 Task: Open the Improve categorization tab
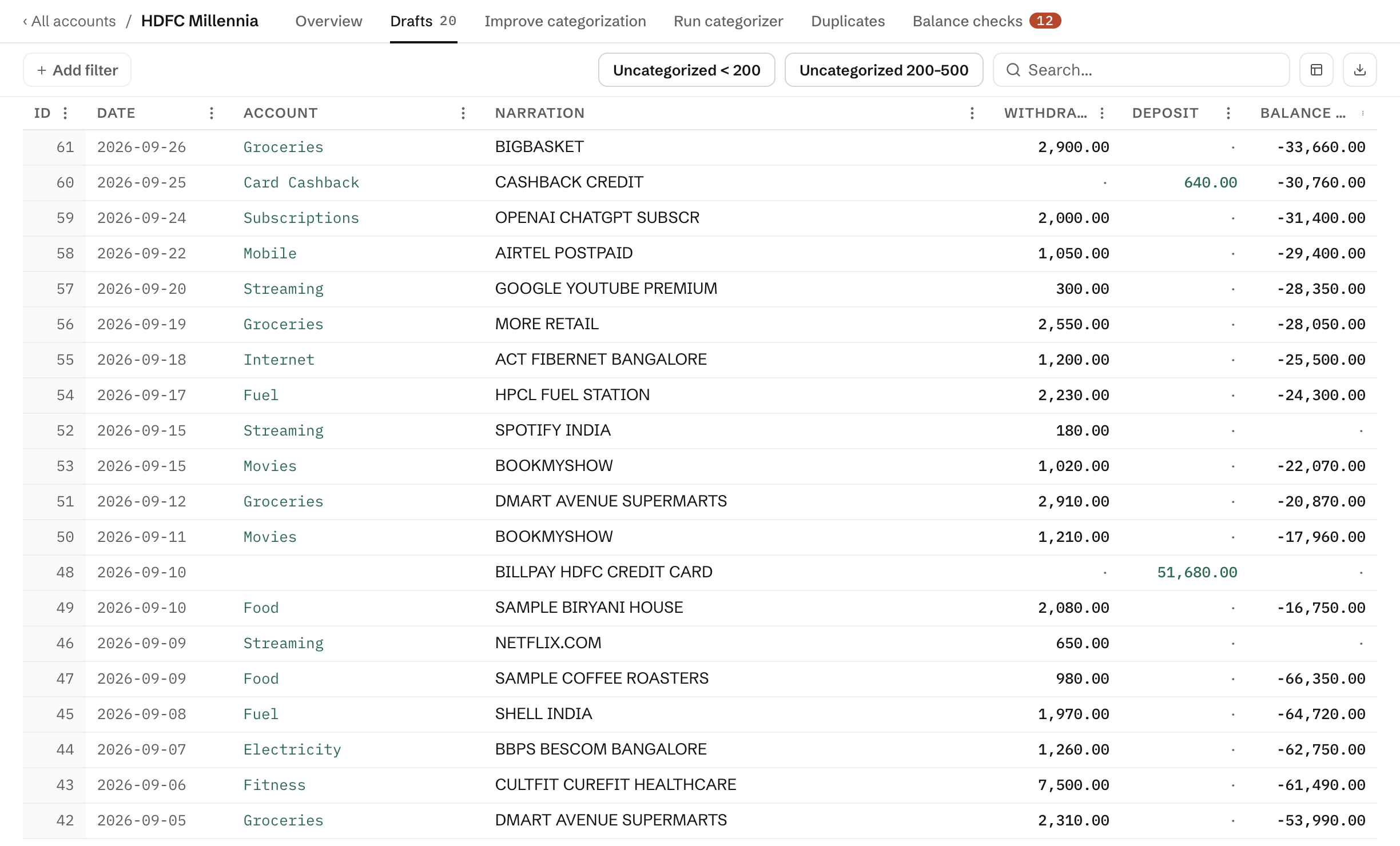coord(565,21)
